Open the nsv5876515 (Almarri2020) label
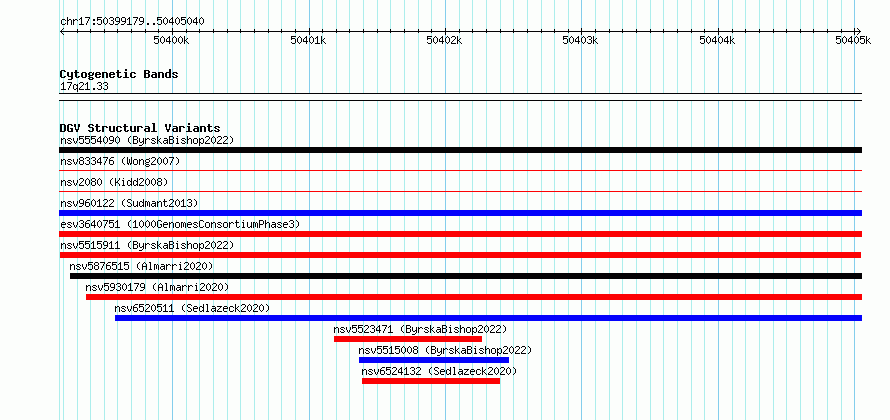Viewport: 890px width, 420px height. point(141,266)
